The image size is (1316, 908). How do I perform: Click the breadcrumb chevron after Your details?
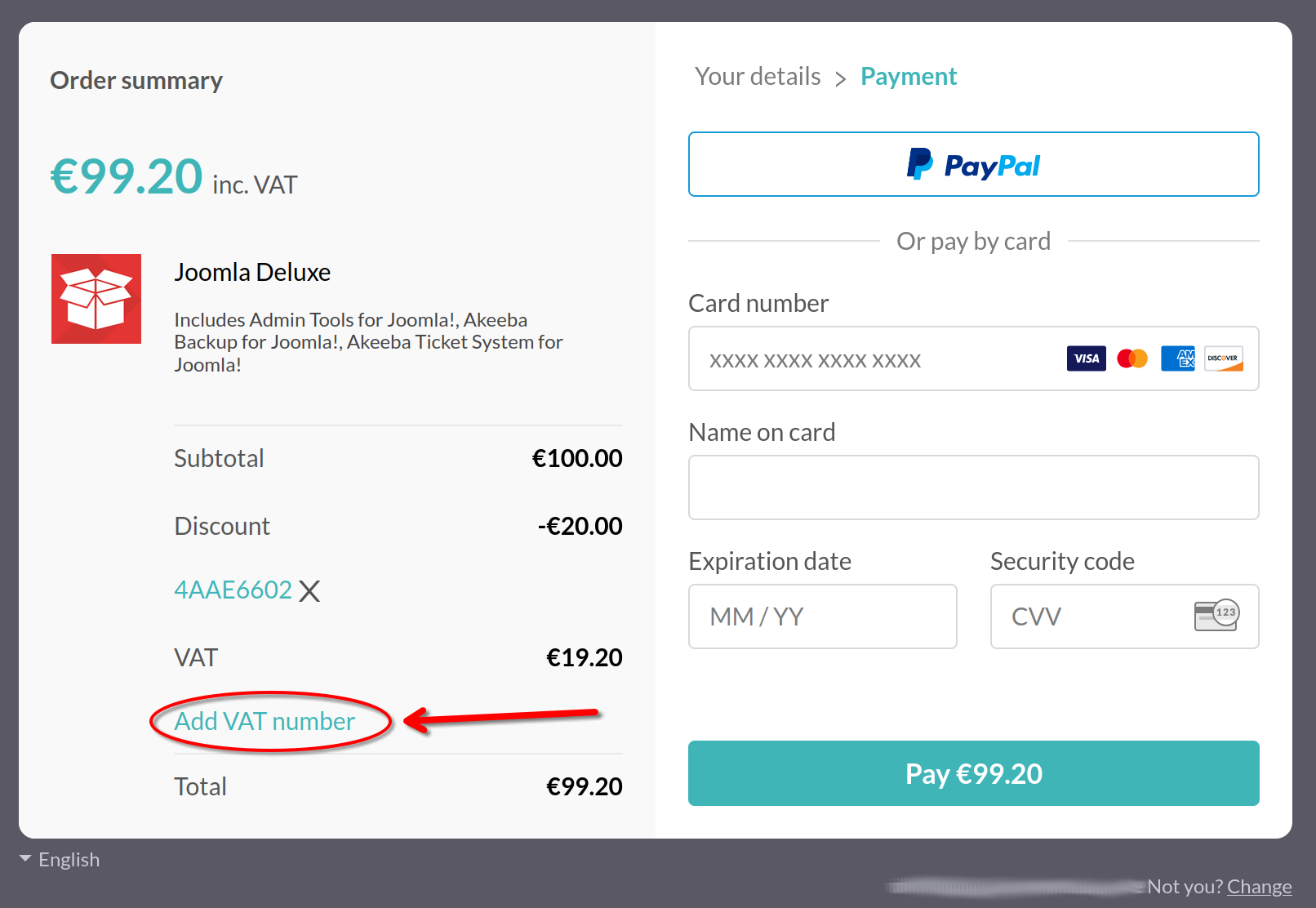tap(840, 78)
